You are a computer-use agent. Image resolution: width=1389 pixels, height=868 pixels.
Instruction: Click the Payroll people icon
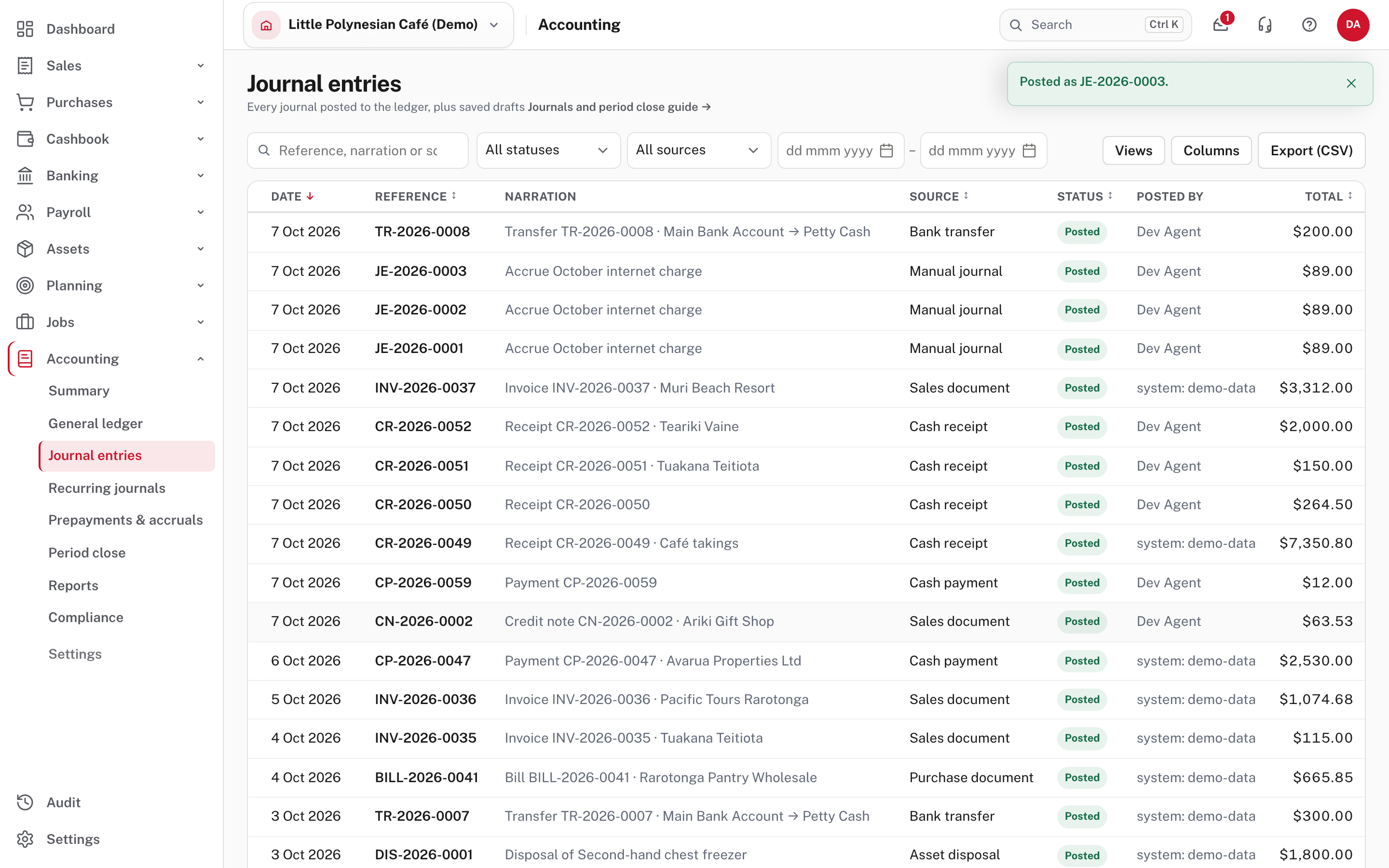tap(25, 212)
